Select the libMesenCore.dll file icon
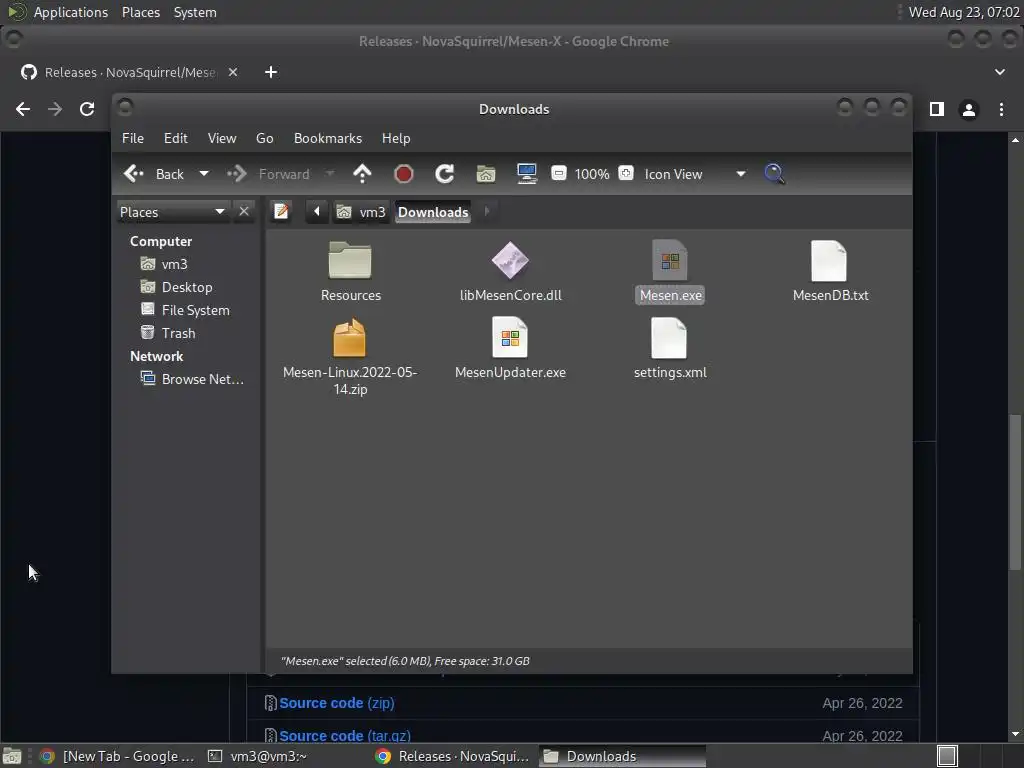Image resolution: width=1024 pixels, height=768 pixels. coord(510,261)
